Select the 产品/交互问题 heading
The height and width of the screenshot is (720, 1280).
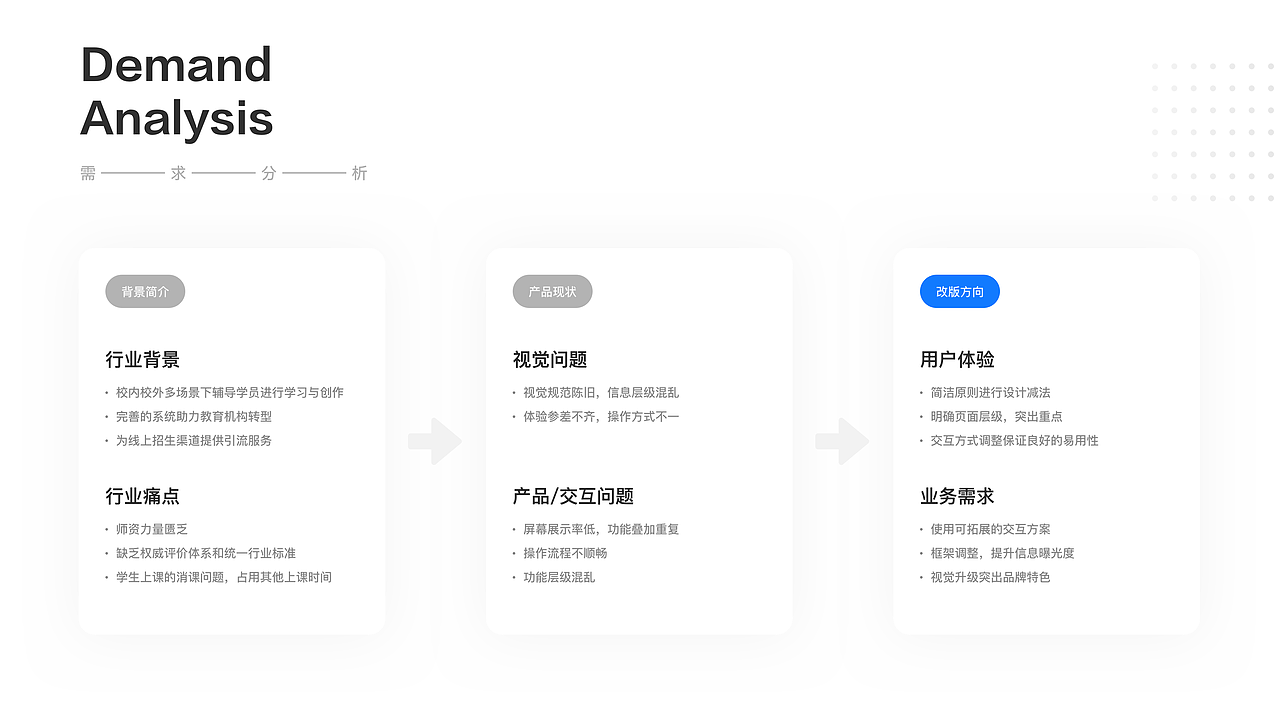[x=573, y=496]
